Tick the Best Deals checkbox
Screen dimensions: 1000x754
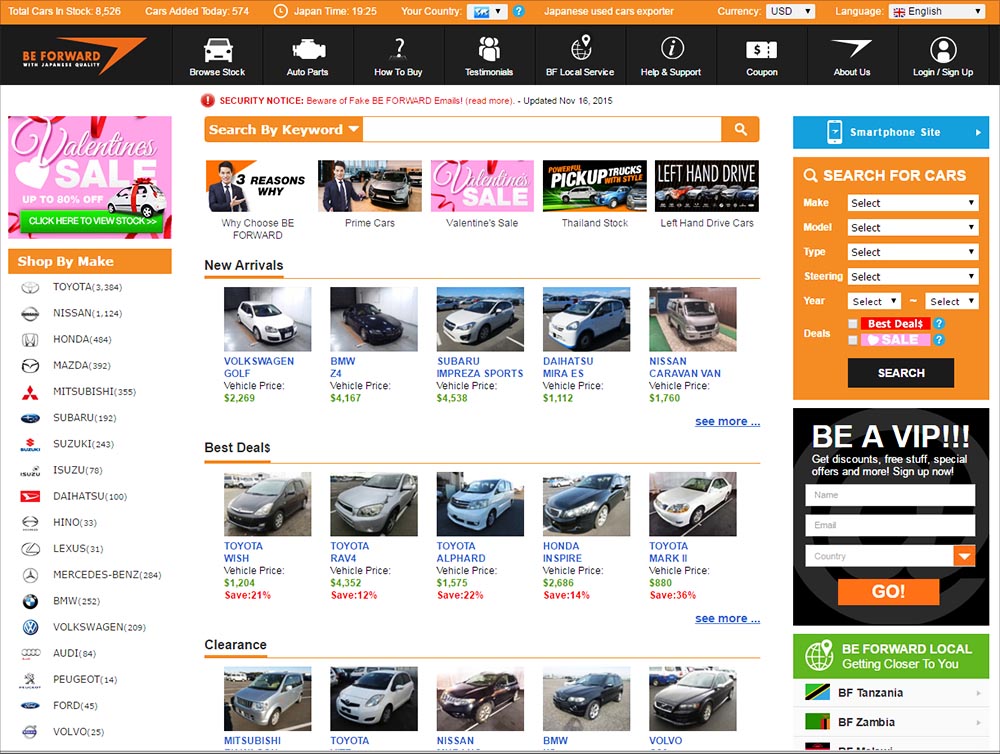pos(853,324)
